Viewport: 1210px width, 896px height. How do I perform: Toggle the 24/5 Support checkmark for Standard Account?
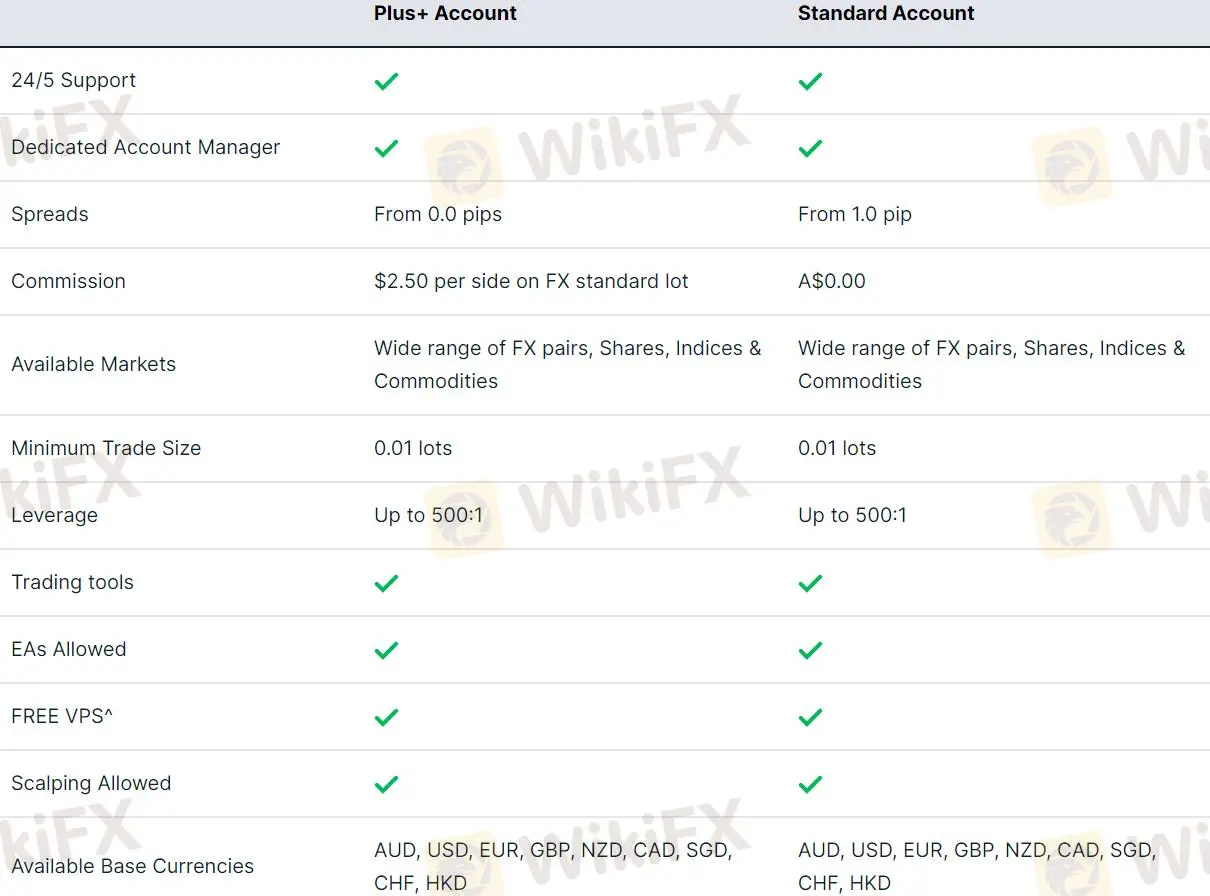(810, 81)
